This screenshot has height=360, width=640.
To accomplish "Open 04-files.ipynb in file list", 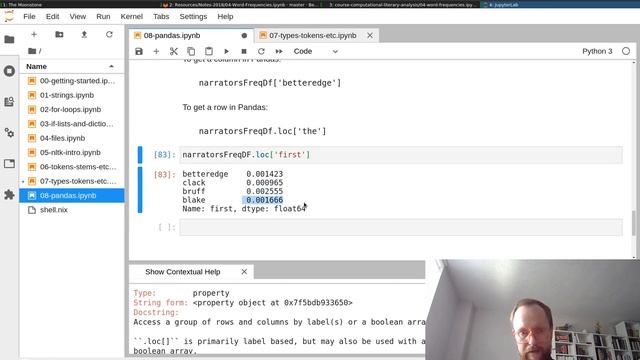I will tap(72, 138).
